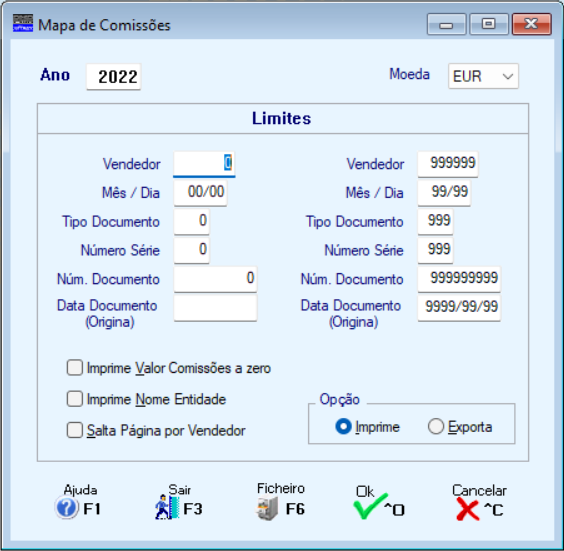Click the starting Mês / Dia field 00/00
Image resolution: width=564 pixels, height=551 pixels.
pos(200,192)
